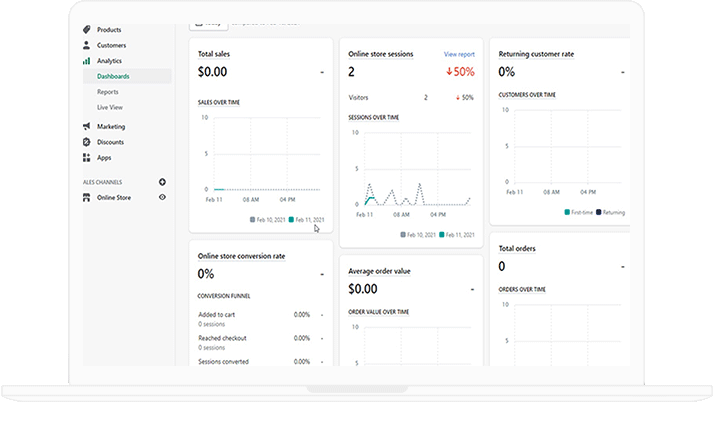Click the Marketing megaphone icon
Screen dimensions: 715x430
(x=87, y=127)
